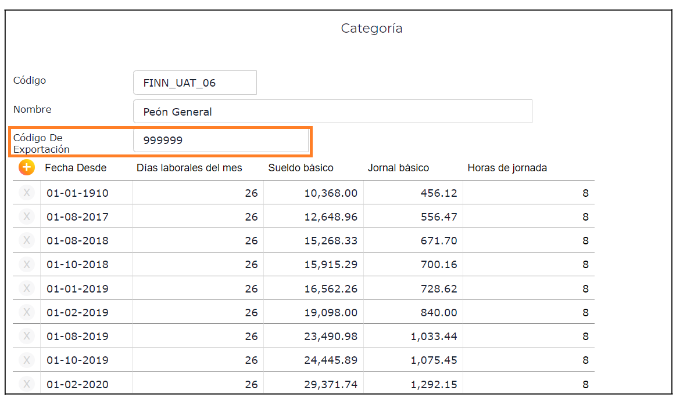Click the Horas de jornada column header
The width and height of the screenshot is (678, 402).
click(x=507, y=168)
